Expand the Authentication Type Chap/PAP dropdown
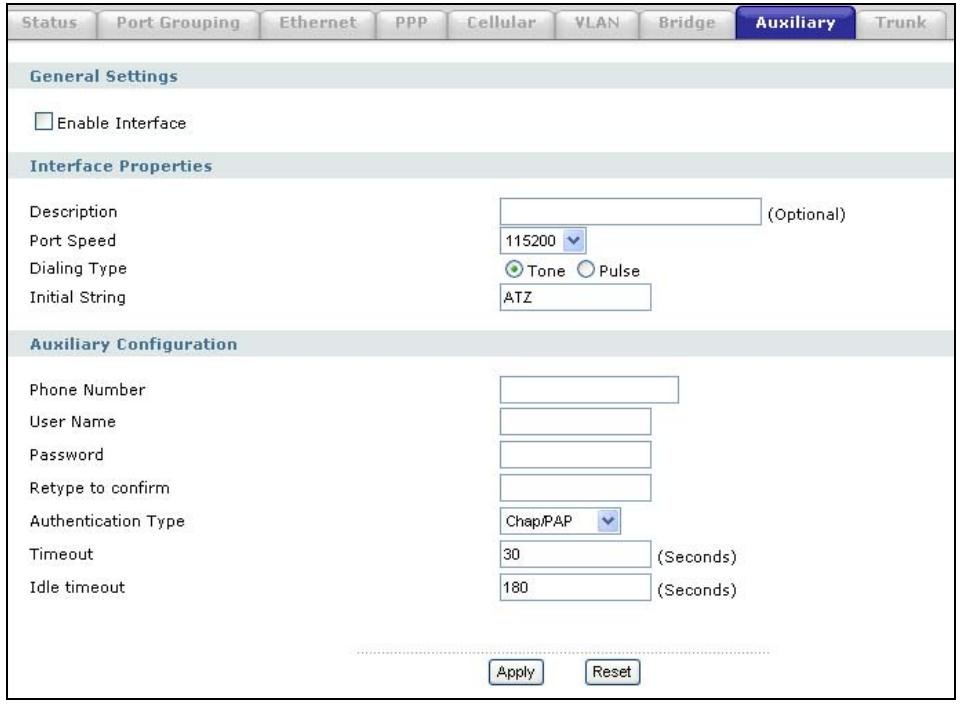Screen dimensions: 962x704 tap(560, 521)
